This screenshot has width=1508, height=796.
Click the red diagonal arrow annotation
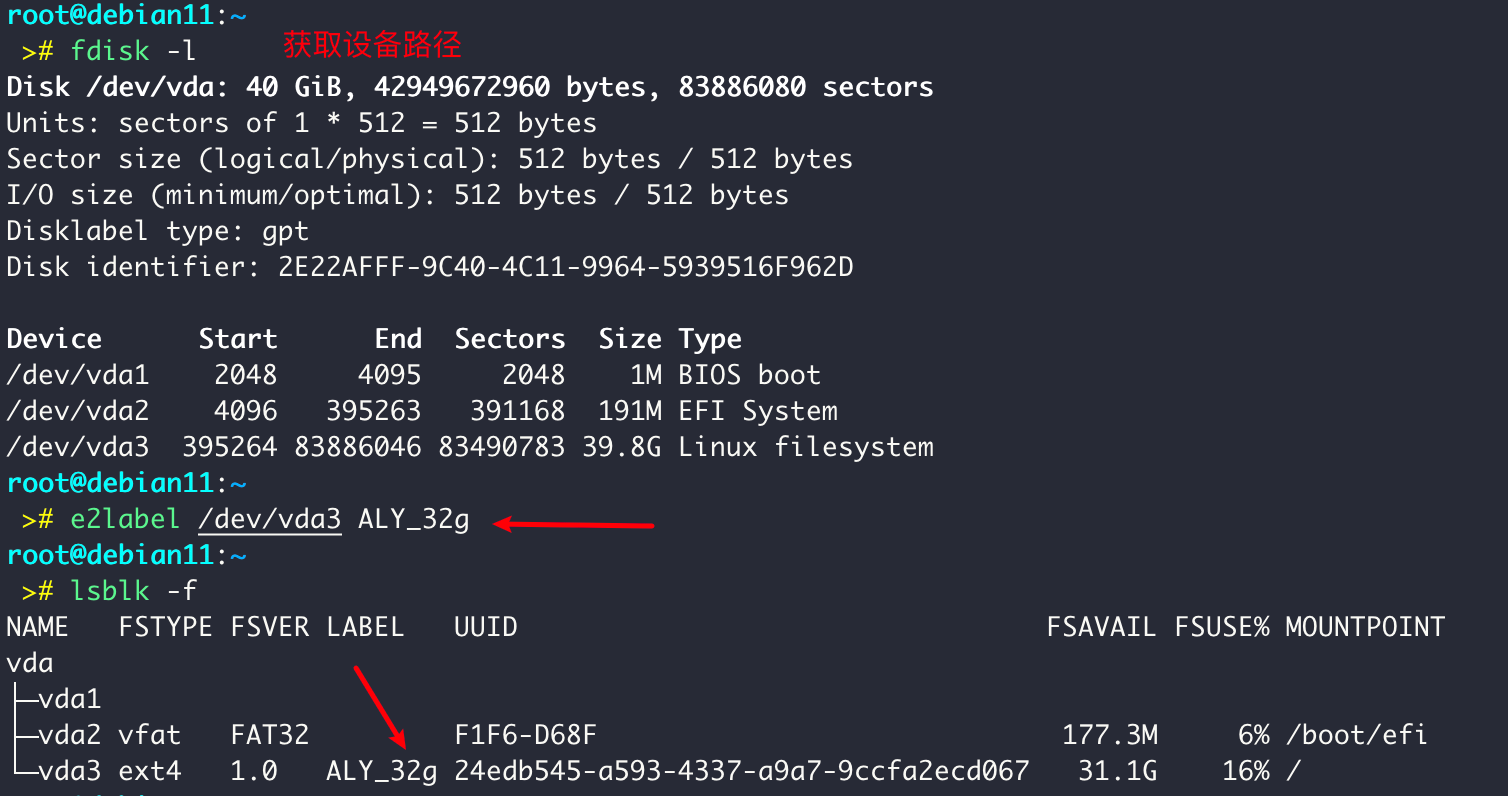(x=380, y=706)
